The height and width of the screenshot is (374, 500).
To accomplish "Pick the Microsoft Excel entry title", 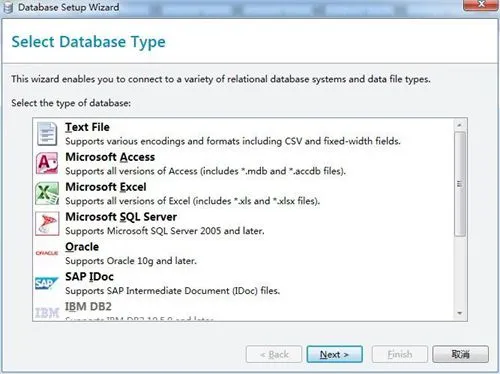I will coord(106,187).
